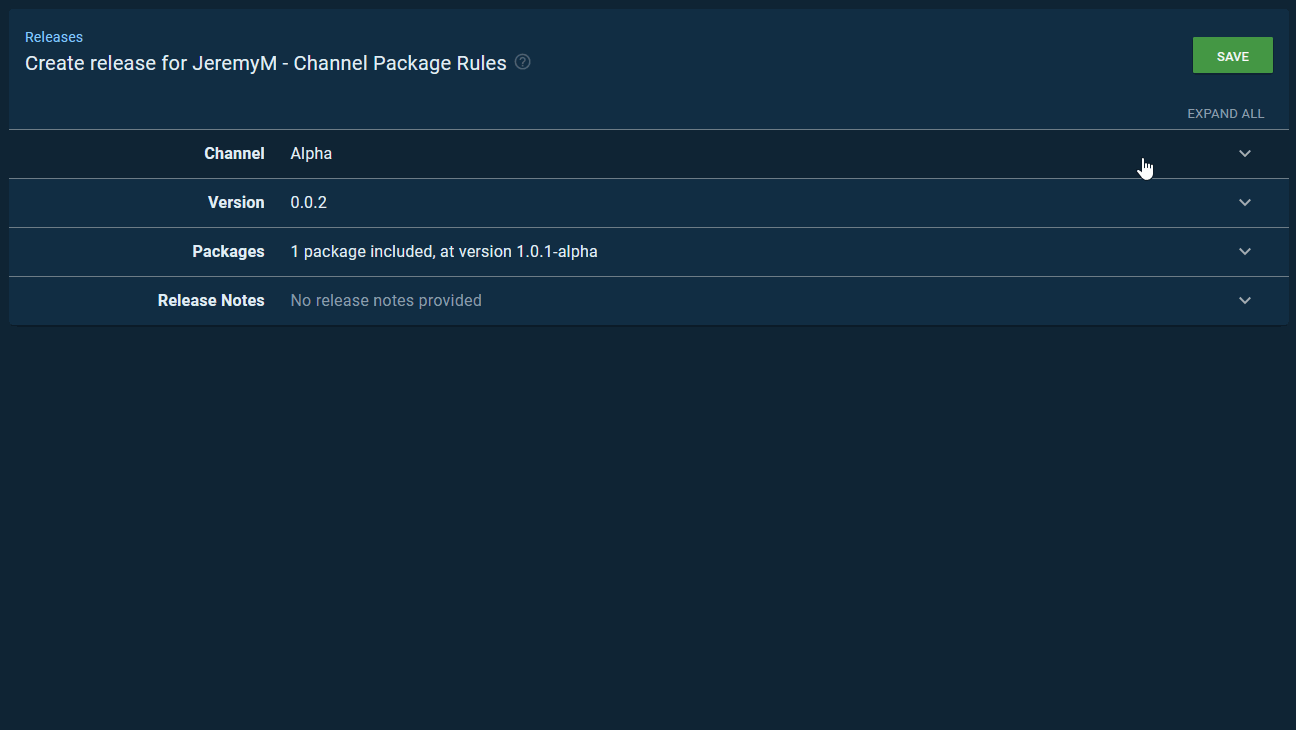Image resolution: width=1296 pixels, height=730 pixels.
Task: Save the release with the SAVE button
Action: [1232, 55]
